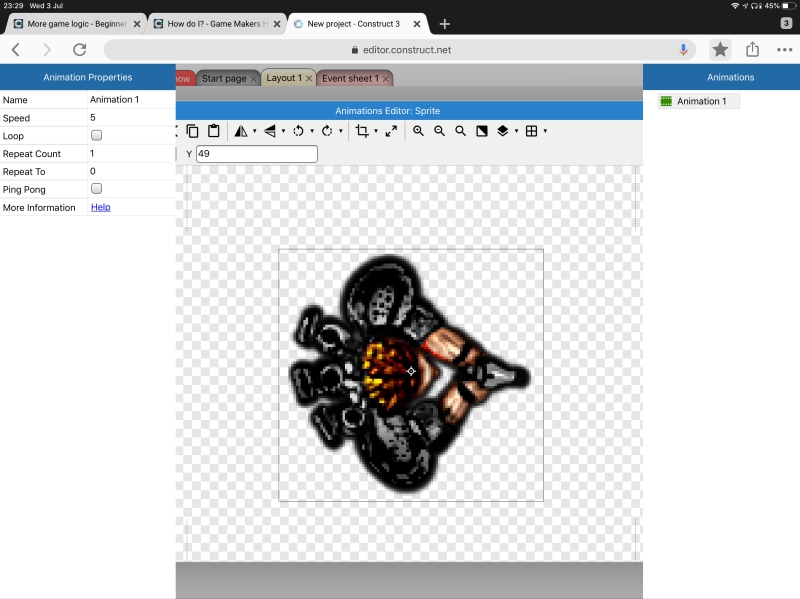Open the share sheet icon
800x599 pixels.
point(753,49)
